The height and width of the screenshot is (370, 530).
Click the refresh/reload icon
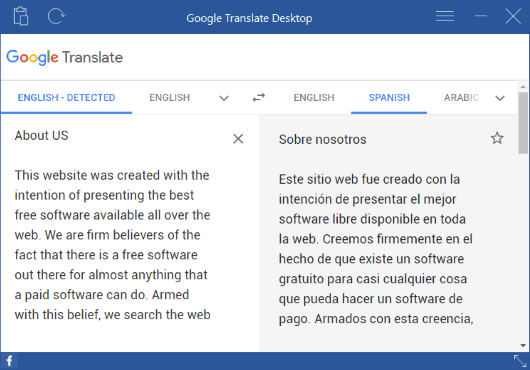pyautogui.click(x=56, y=16)
